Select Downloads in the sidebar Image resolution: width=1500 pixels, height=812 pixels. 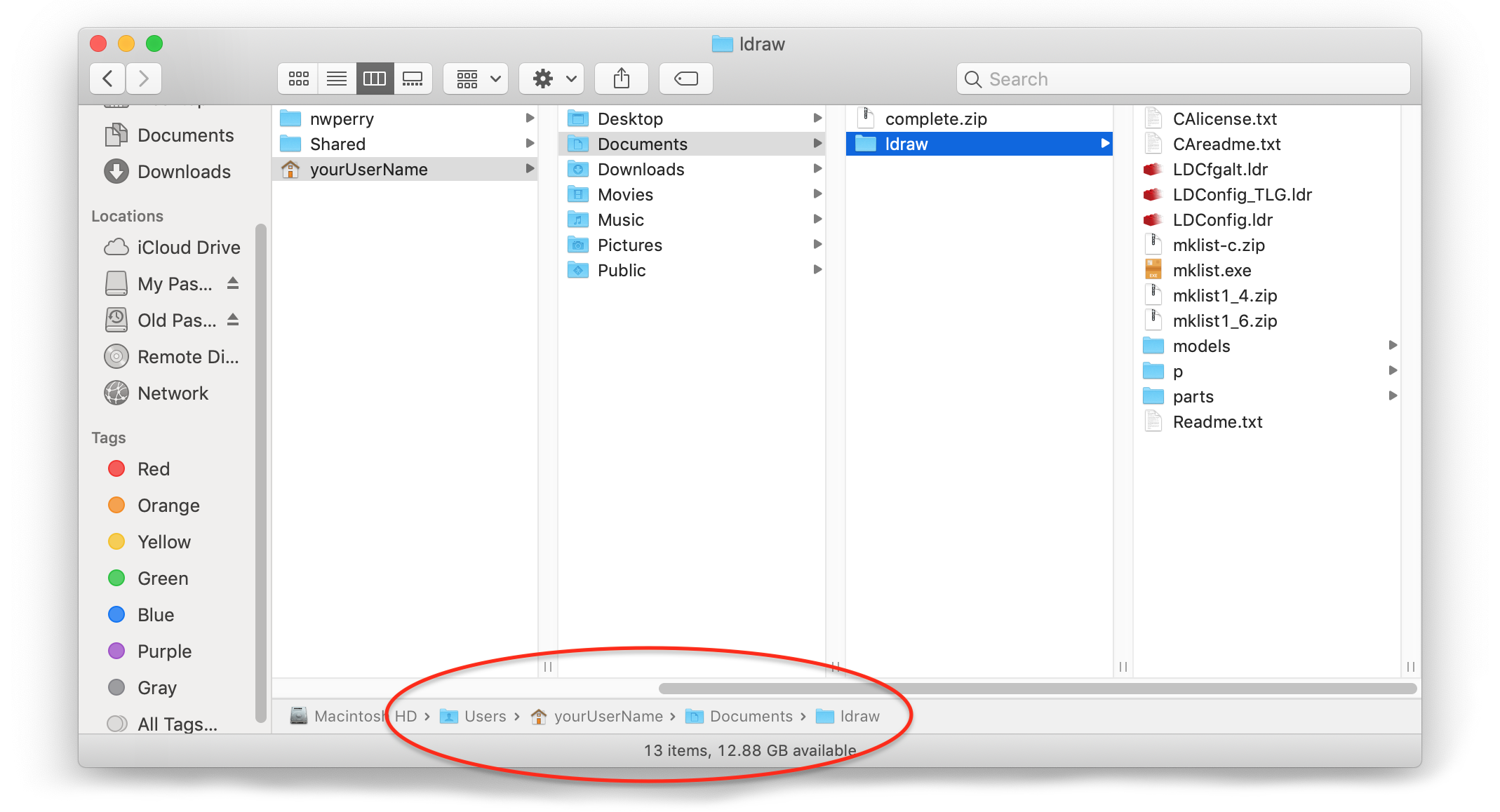(184, 172)
